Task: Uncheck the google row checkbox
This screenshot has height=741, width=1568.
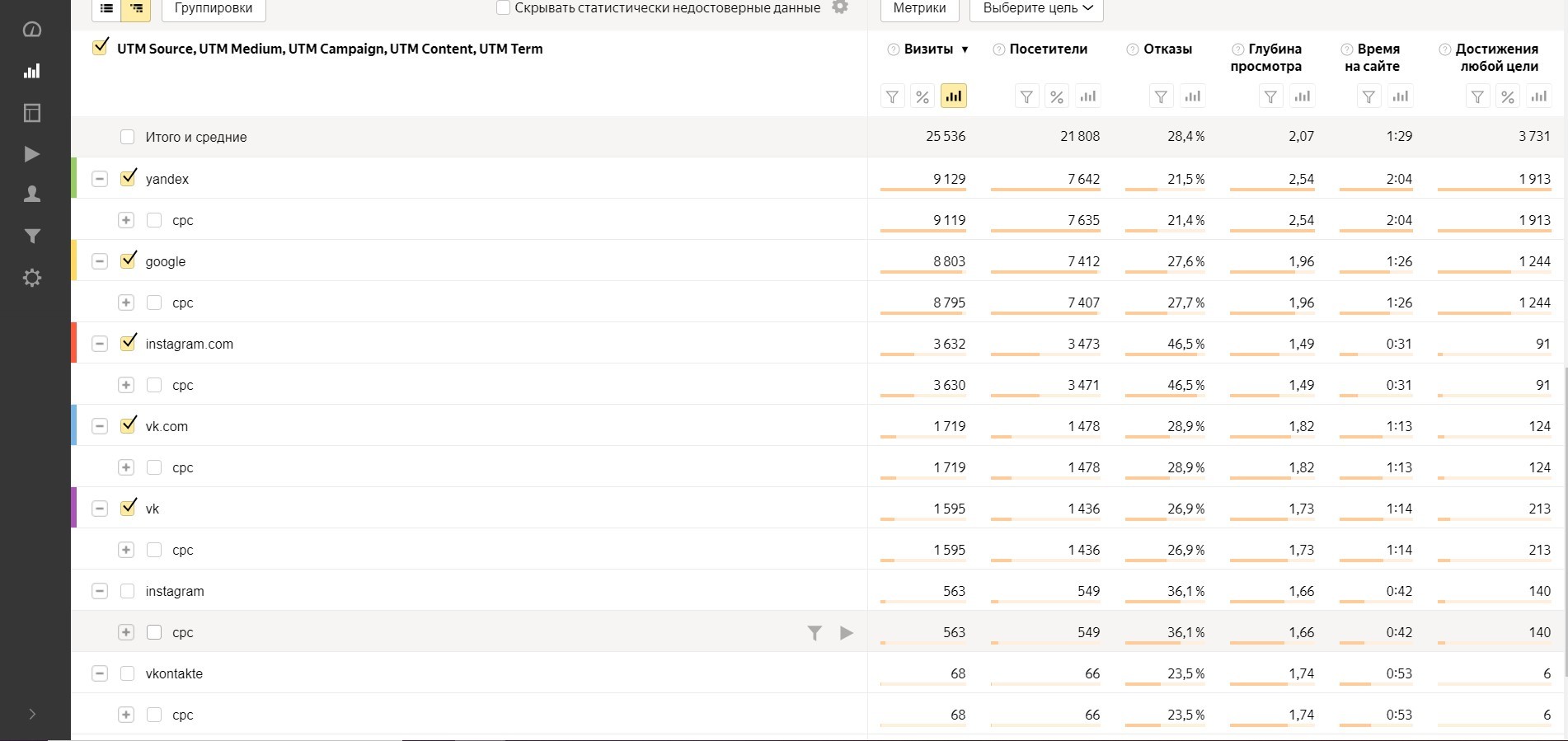Action: (x=128, y=260)
